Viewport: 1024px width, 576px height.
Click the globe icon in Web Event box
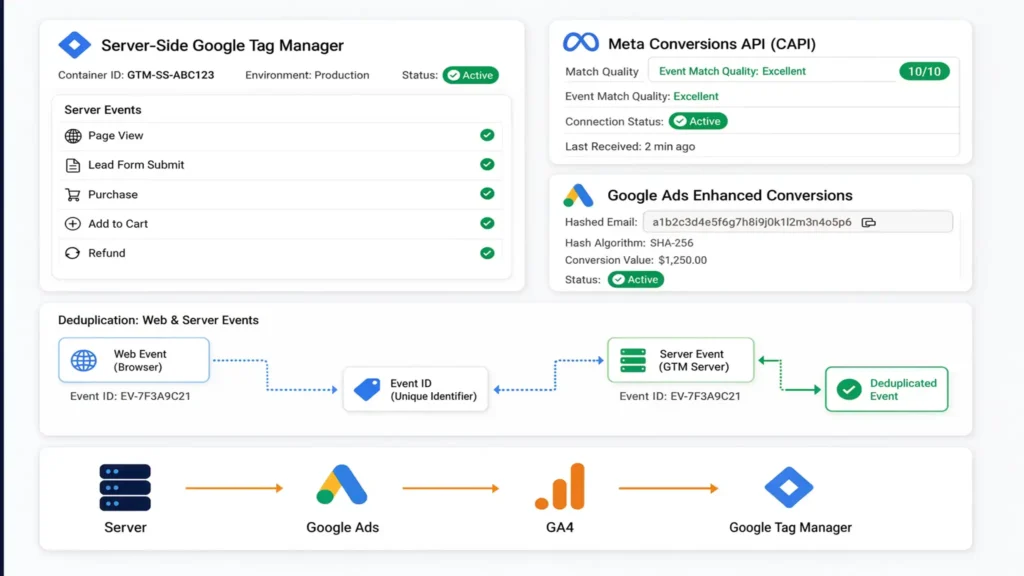[x=84, y=360]
